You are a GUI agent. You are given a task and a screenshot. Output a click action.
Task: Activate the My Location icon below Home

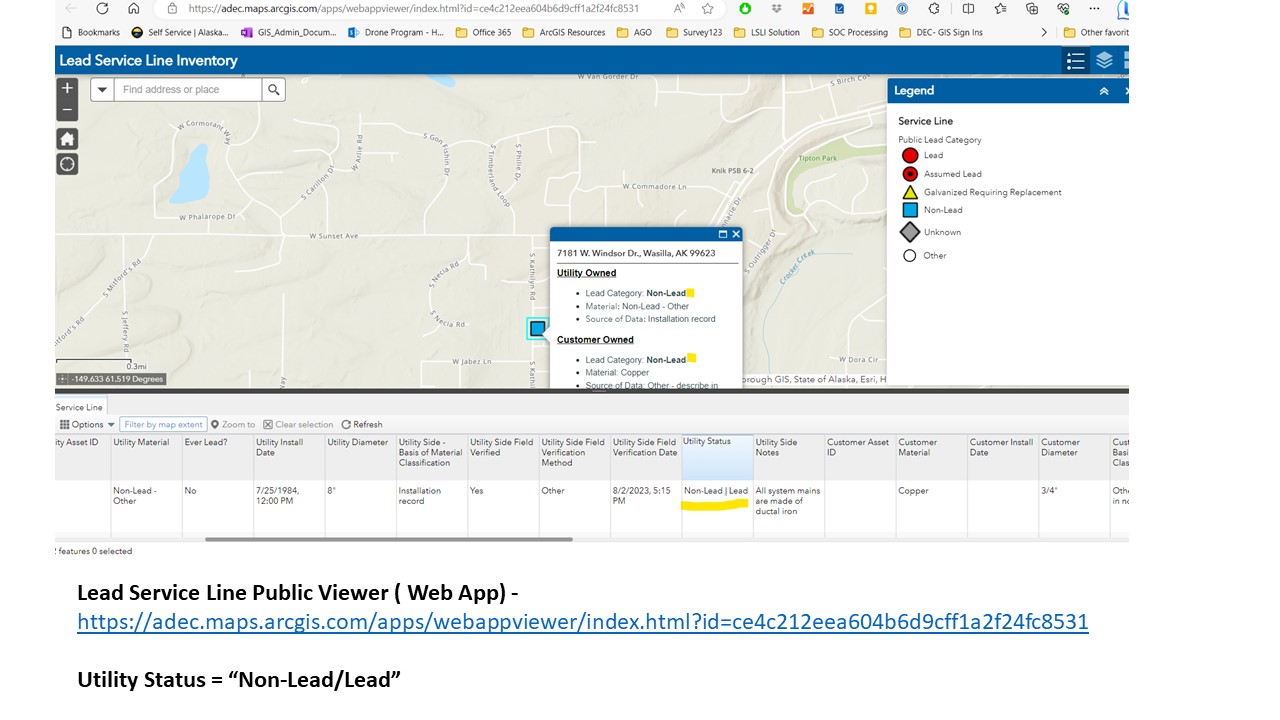click(67, 163)
